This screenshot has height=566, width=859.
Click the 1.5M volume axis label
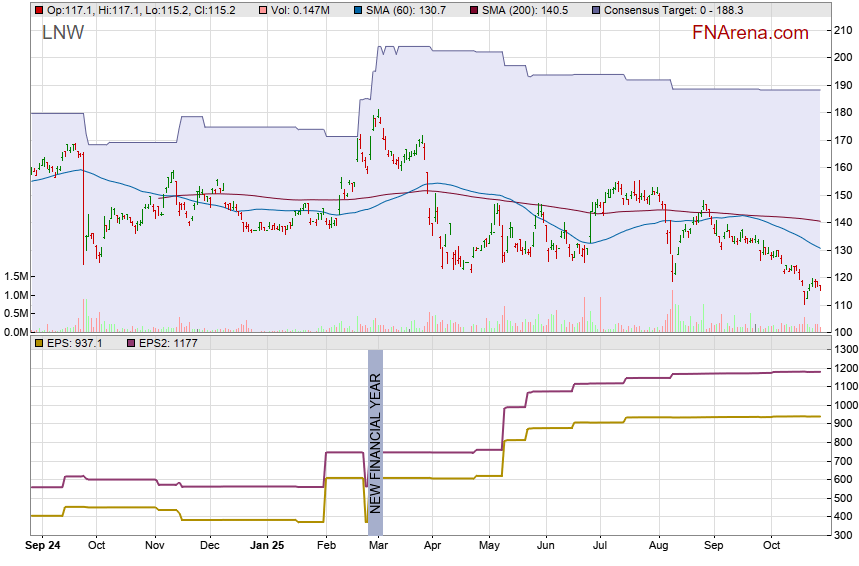[x=14, y=276]
